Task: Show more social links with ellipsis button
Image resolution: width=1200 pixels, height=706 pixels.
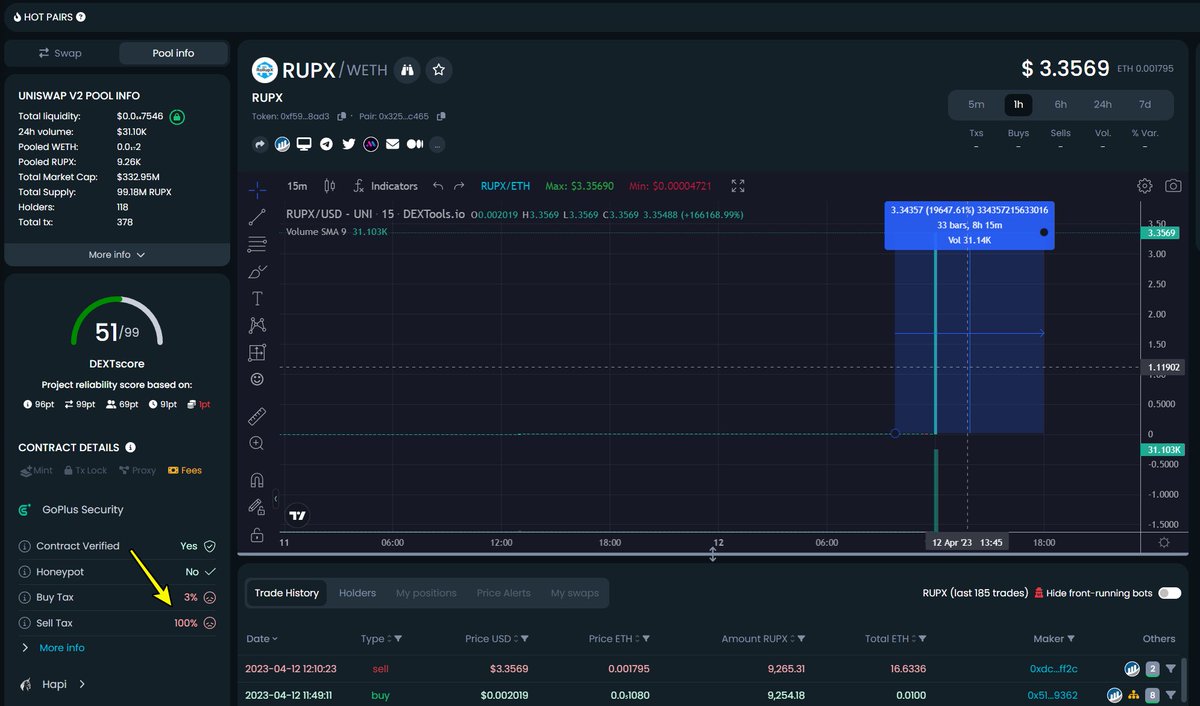Action: [437, 145]
